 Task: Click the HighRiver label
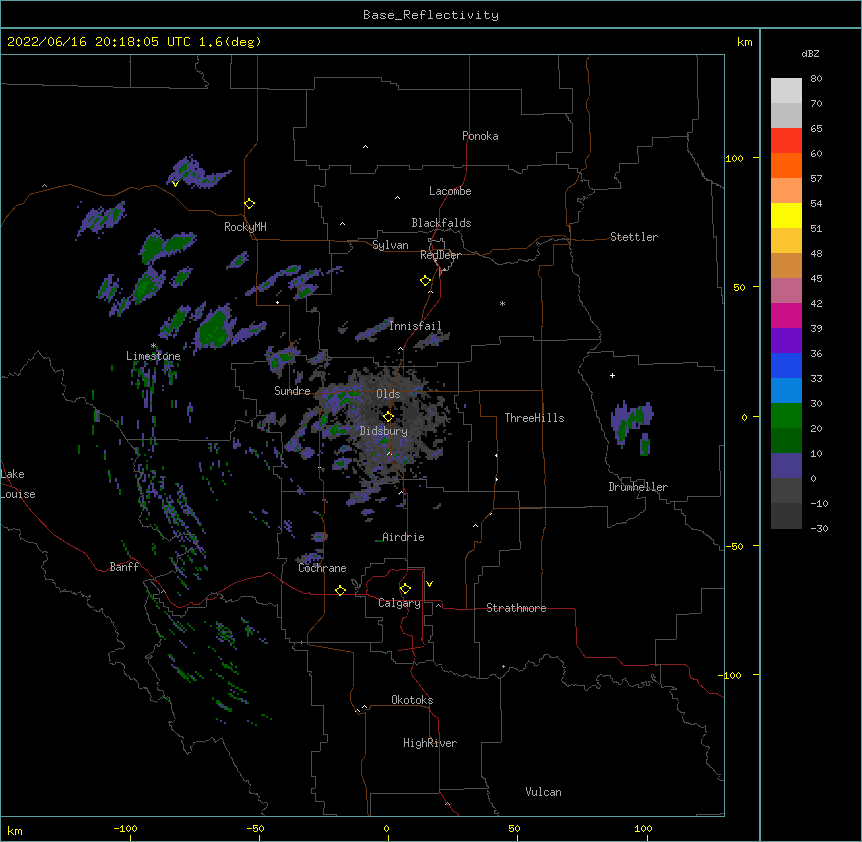(430, 743)
